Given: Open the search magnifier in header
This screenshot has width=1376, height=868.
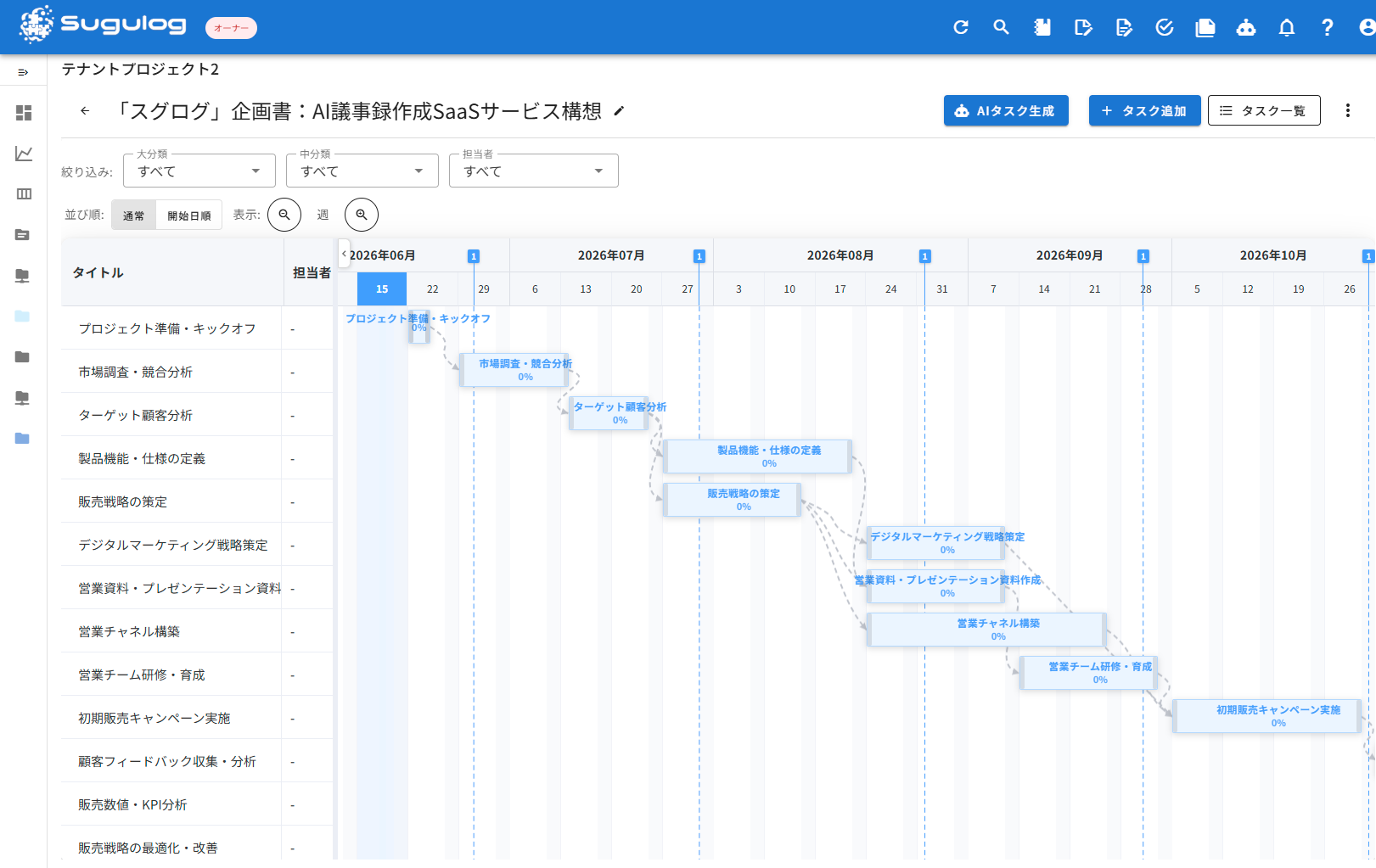Looking at the screenshot, I should (x=1002, y=27).
